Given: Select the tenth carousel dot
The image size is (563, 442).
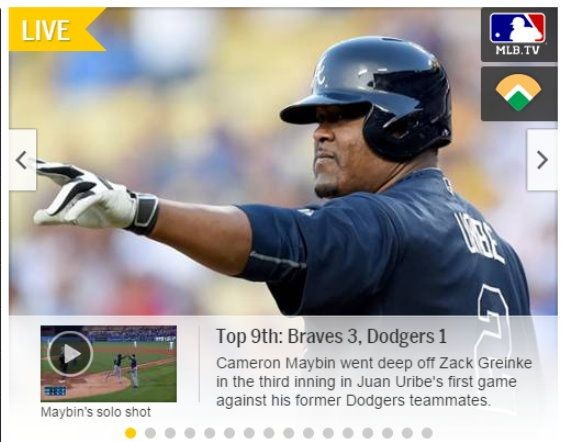Looking at the screenshot, I should point(308,433).
